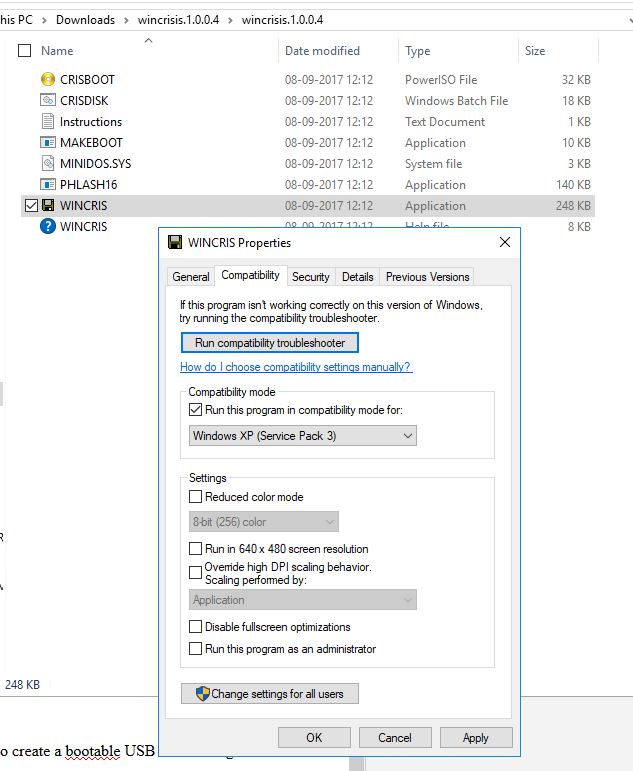Select the MINIDOS.SYS file name

pos(95,164)
